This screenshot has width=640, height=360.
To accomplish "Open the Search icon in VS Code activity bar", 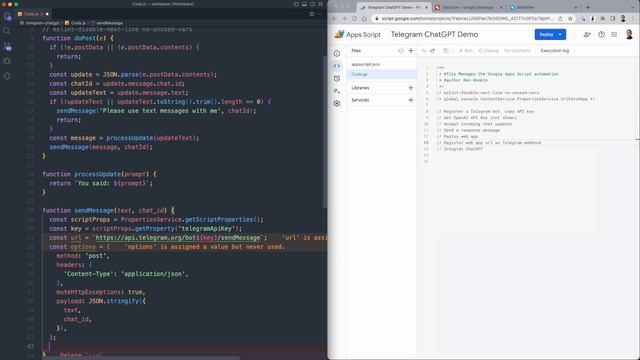I will pyautogui.click(x=7, y=31).
